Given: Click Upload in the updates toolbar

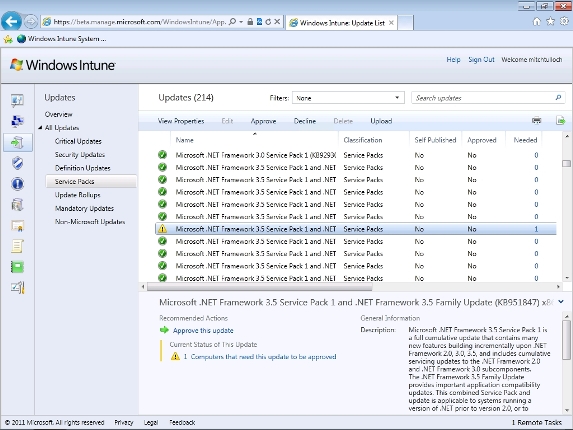Looking at the screenshot, I should click(x=381, y=121).
